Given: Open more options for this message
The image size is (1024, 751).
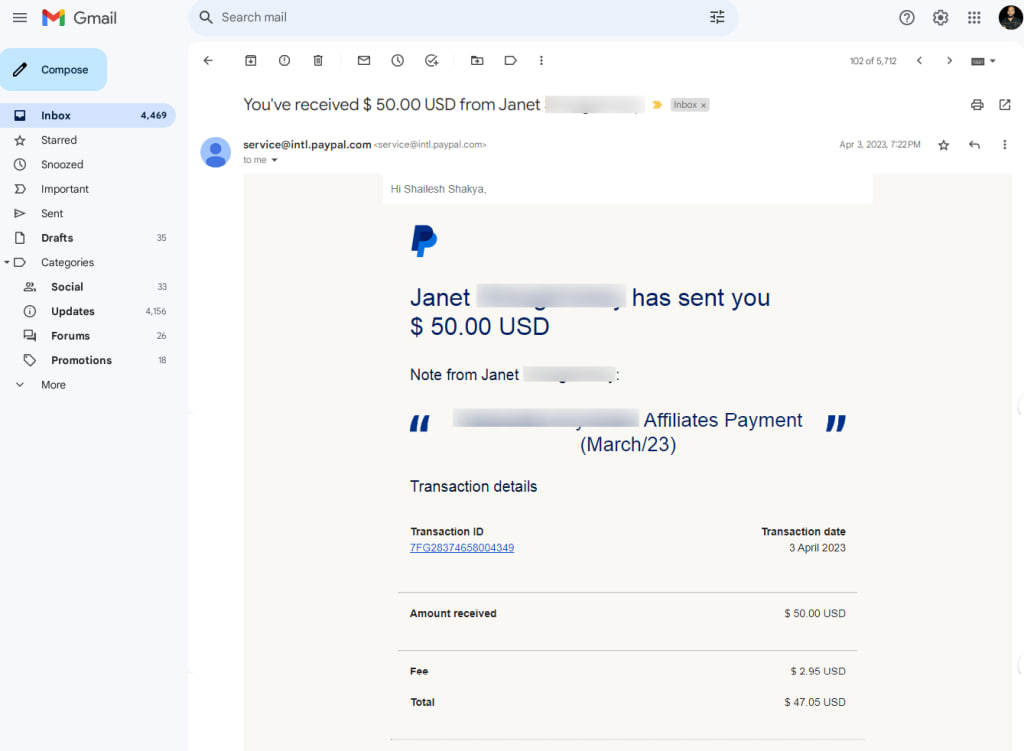Looking at the screenshot, I should [x=1004, y=145].
